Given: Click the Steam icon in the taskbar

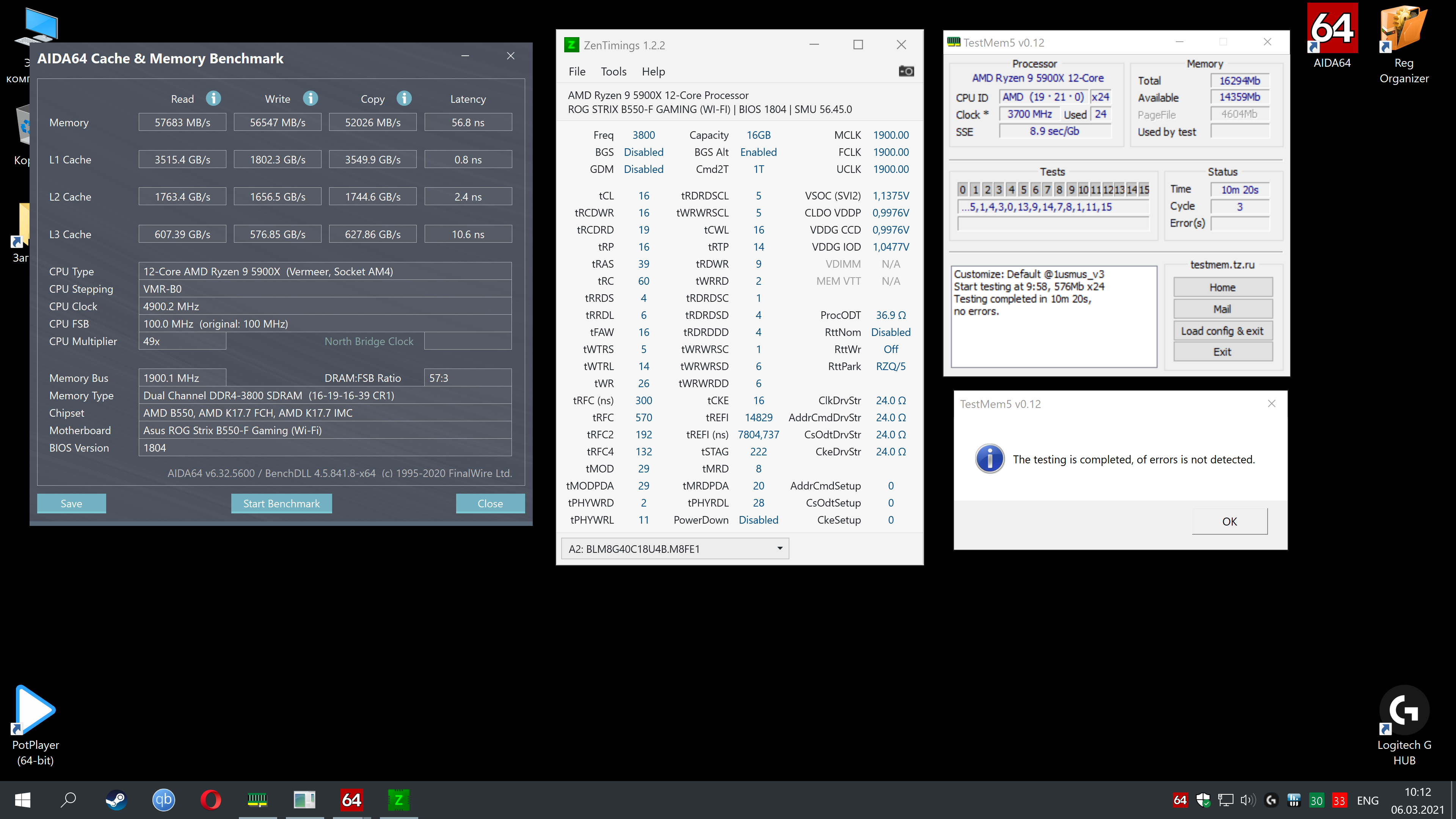Looking at the screenshot, I should pyautogui.click(x=116, y=800).
